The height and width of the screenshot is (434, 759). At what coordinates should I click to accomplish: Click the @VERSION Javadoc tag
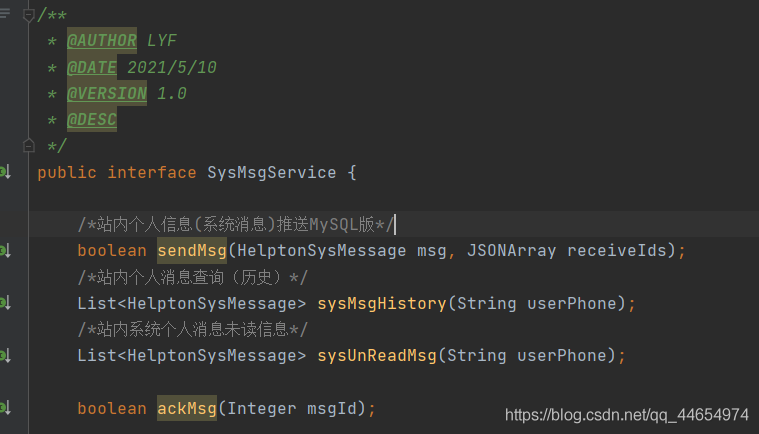(107, 94)
